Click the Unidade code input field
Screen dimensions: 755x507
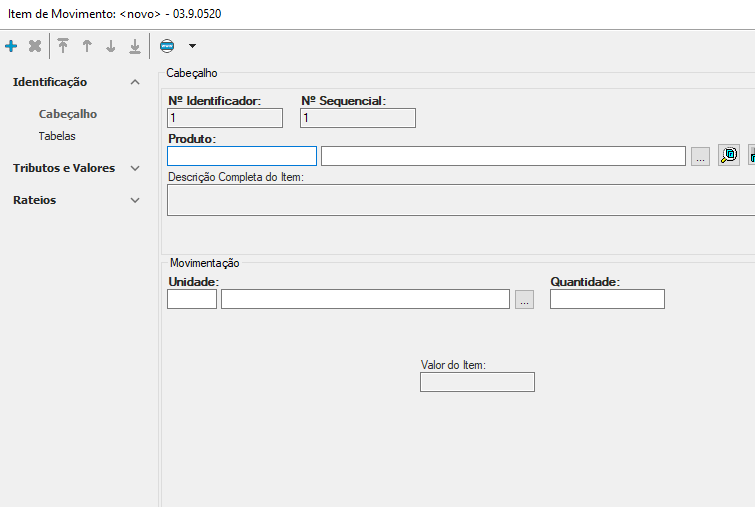(x=192, y=299)
